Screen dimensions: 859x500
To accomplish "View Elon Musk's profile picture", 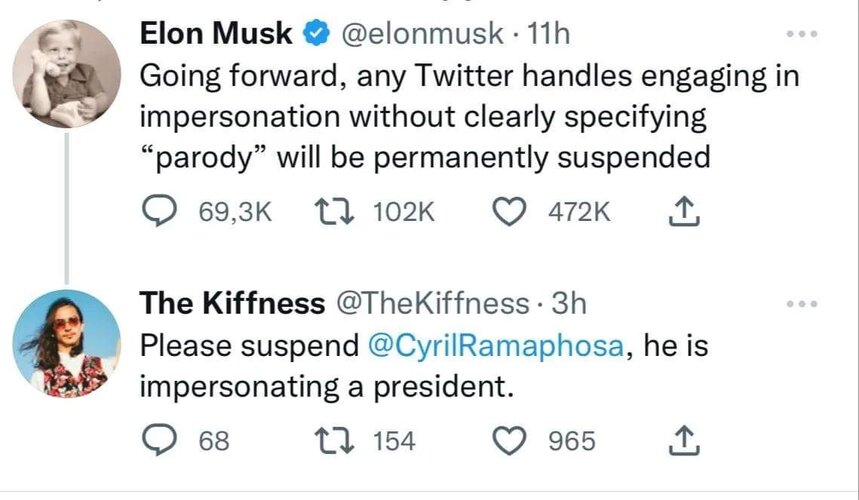I will pos(66,74).
